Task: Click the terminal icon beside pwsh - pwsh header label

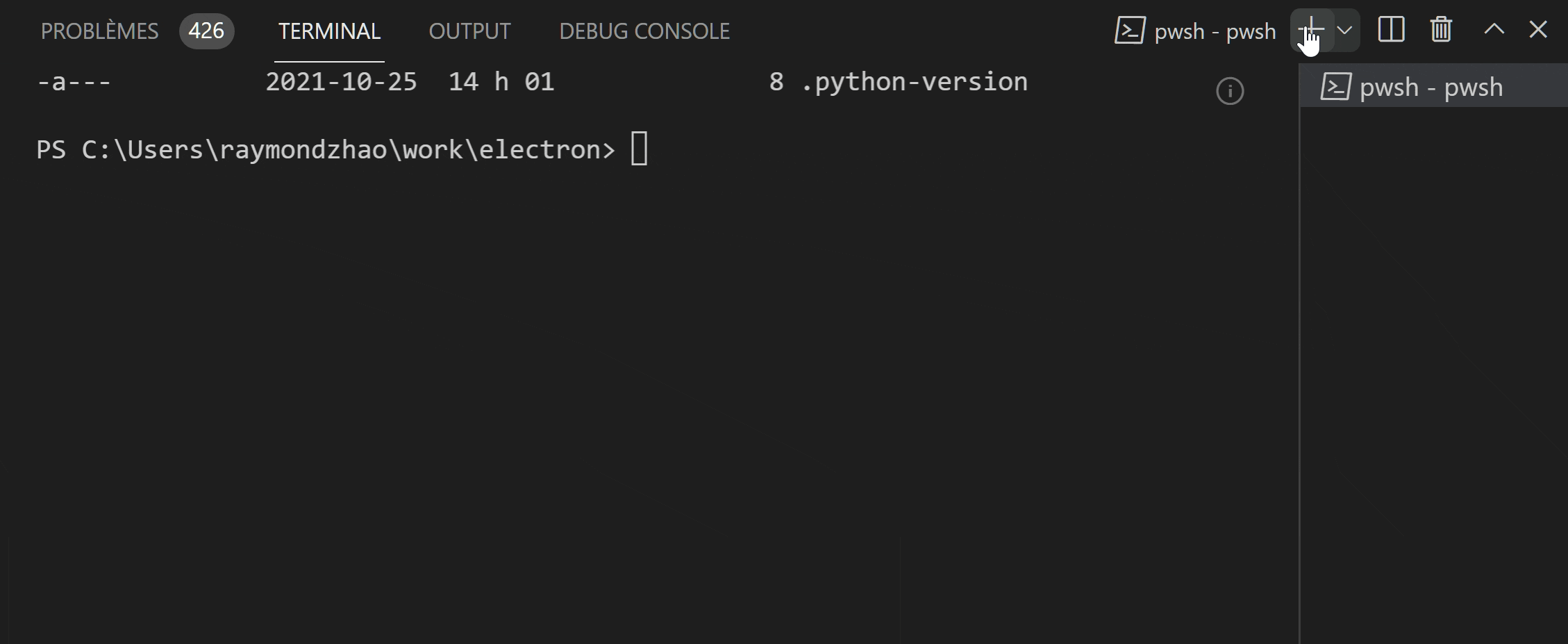Action: tap(1129, 30)
